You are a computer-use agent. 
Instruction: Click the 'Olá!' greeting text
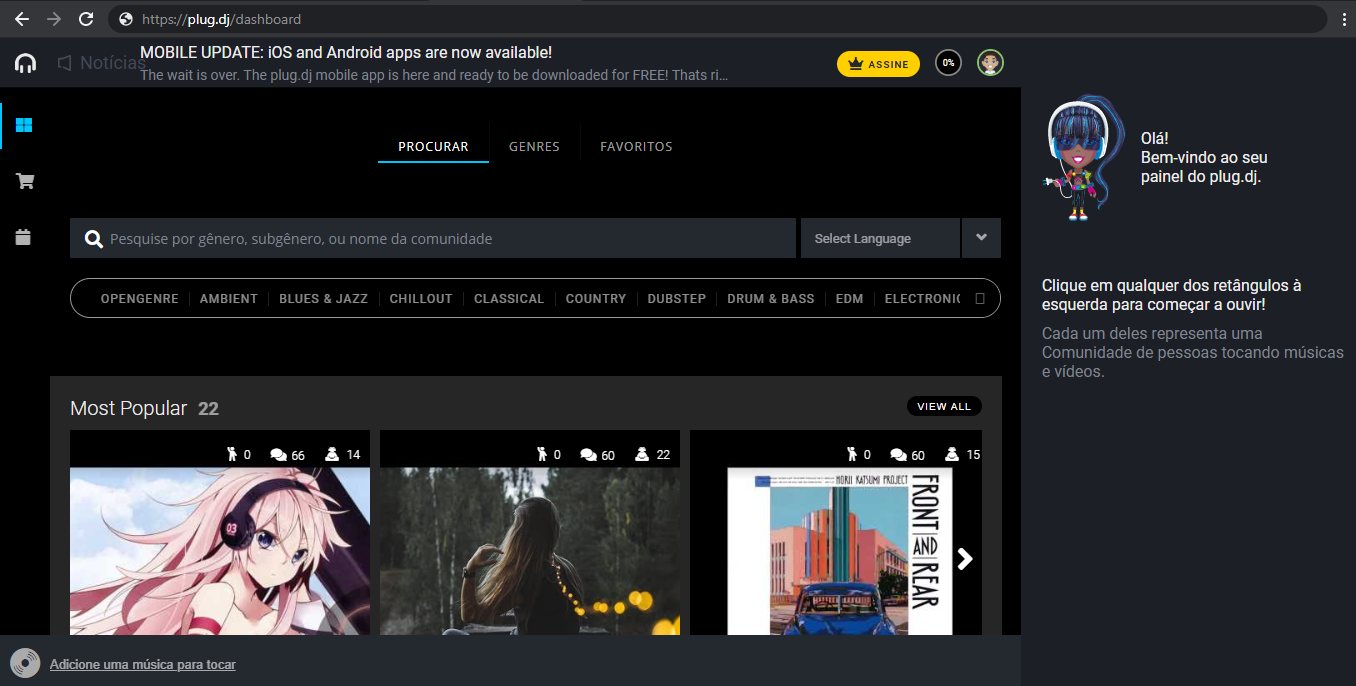tap(1155, 139)
